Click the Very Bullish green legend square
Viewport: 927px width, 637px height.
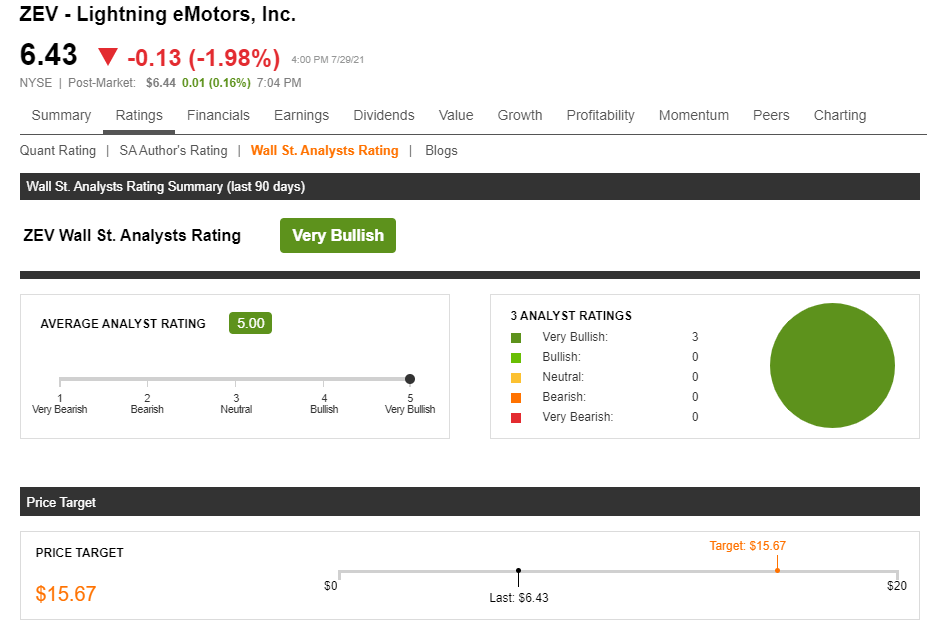(x=514, y=337)
